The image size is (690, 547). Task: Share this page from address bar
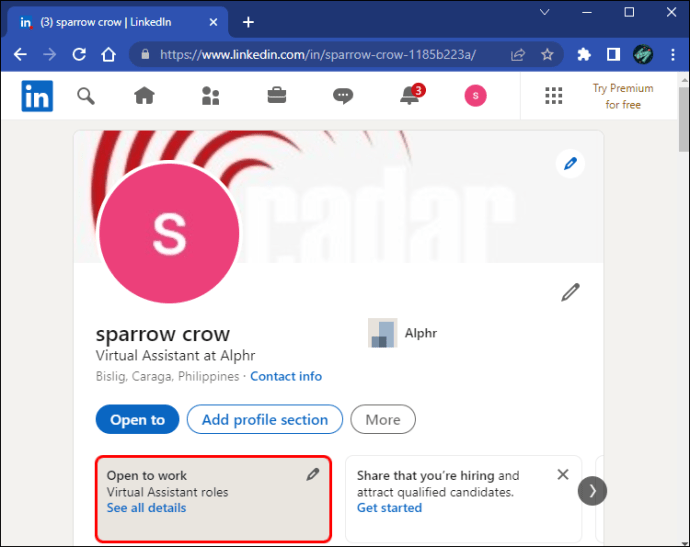(x=518, y=55)
